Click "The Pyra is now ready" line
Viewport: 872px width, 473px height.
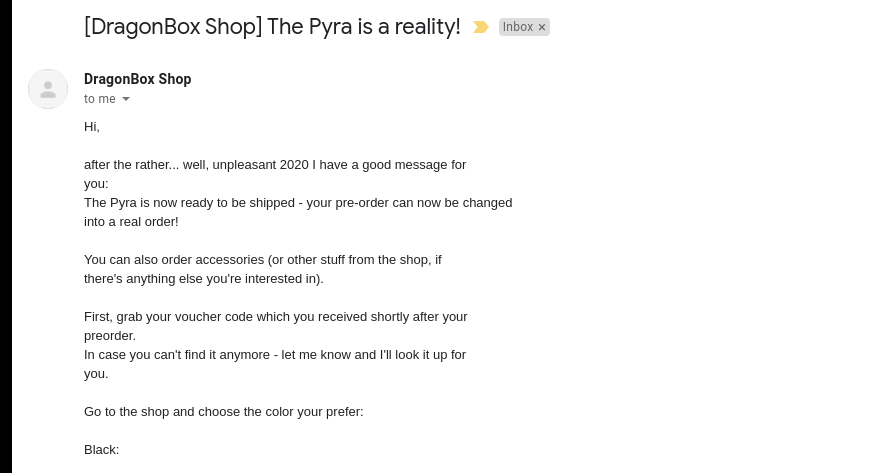(x=298, y=203)
